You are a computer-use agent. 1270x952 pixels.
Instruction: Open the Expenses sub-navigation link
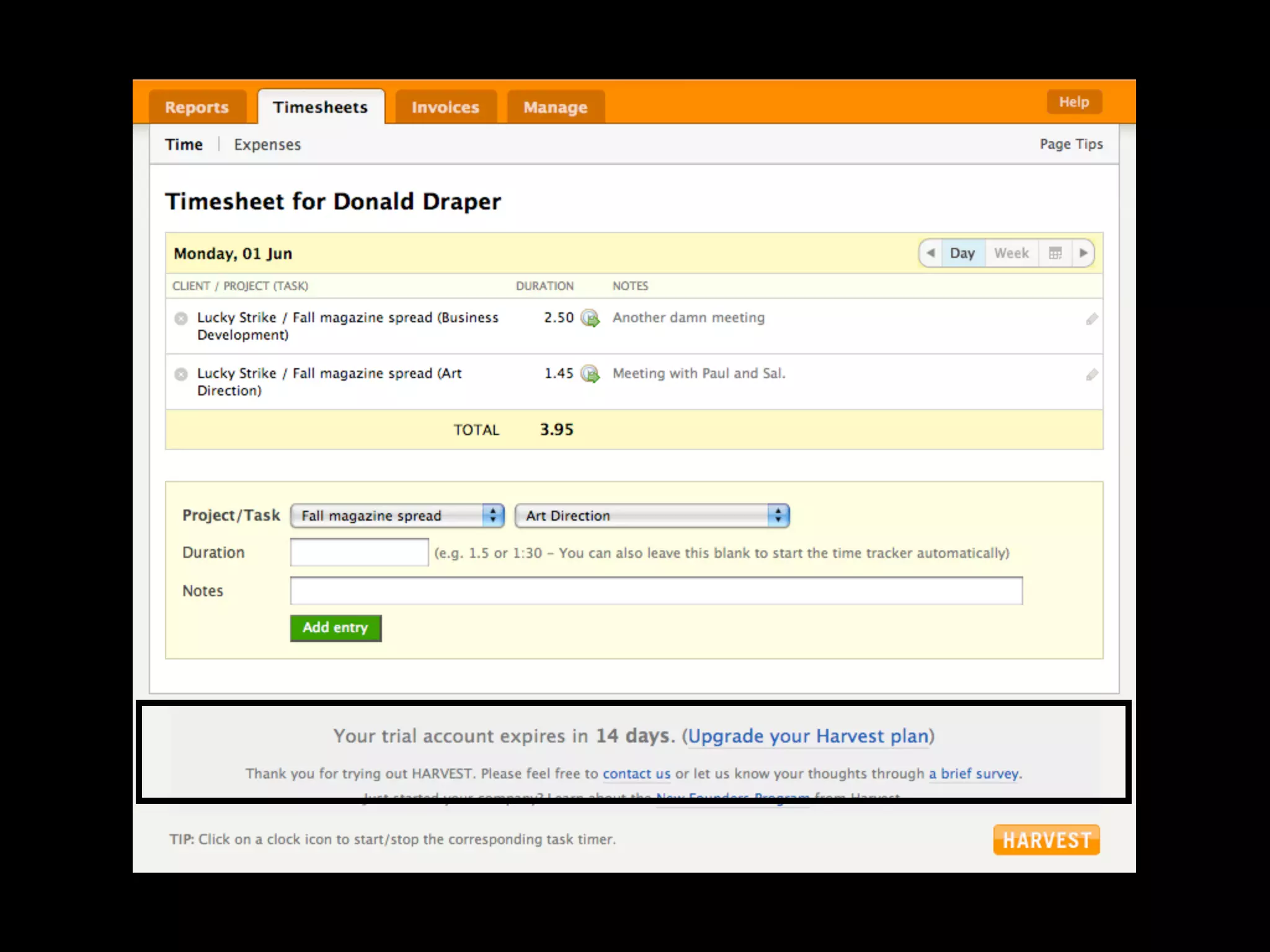tap(267, 144)
